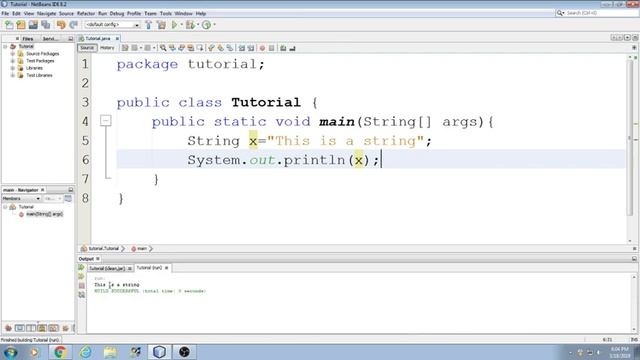Screen dimensions: 640x360
Task: Toggle Sort by Name button in Navigator
Action: (65, 328)
